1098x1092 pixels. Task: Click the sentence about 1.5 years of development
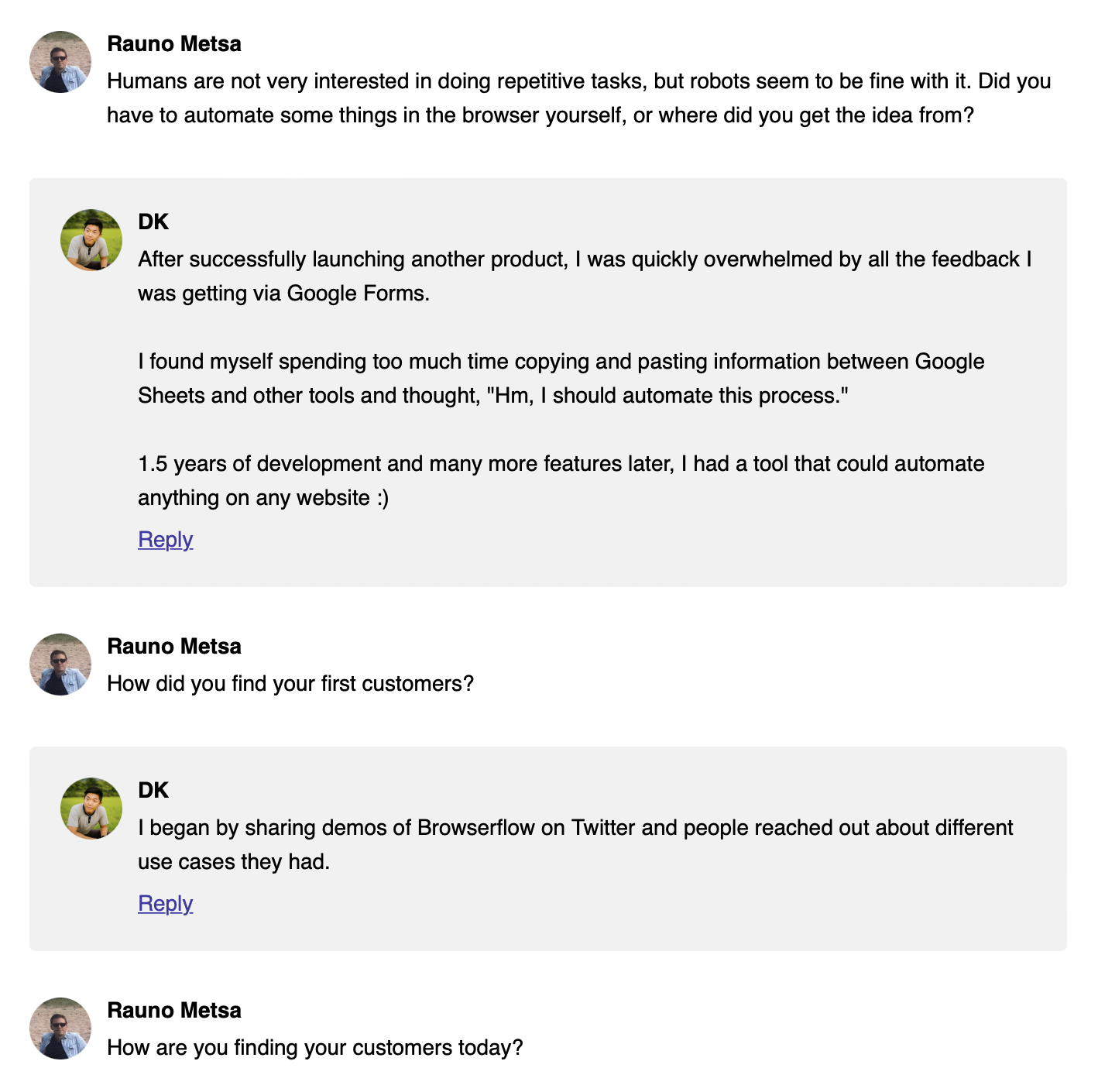pyautogui.click(x=561, y=481)
